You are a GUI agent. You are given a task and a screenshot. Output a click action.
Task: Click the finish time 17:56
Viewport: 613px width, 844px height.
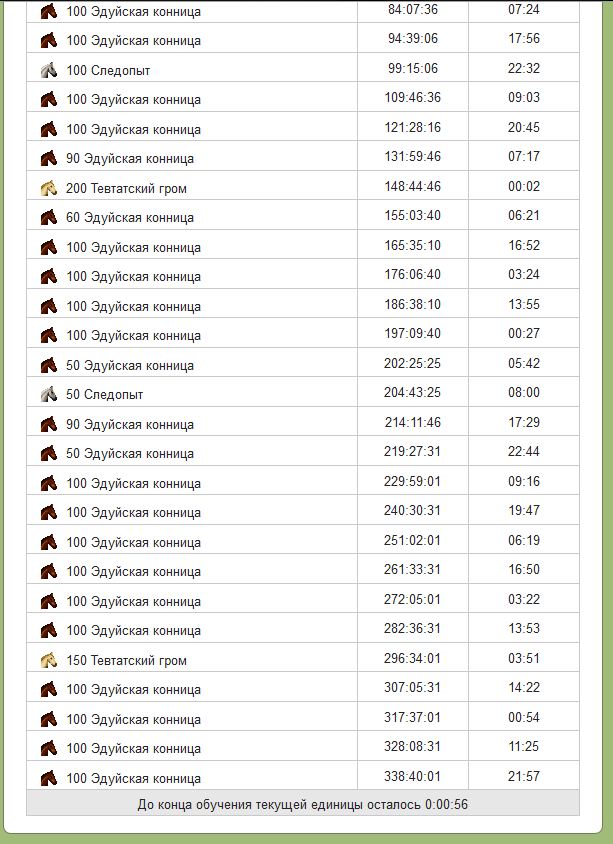524,38
